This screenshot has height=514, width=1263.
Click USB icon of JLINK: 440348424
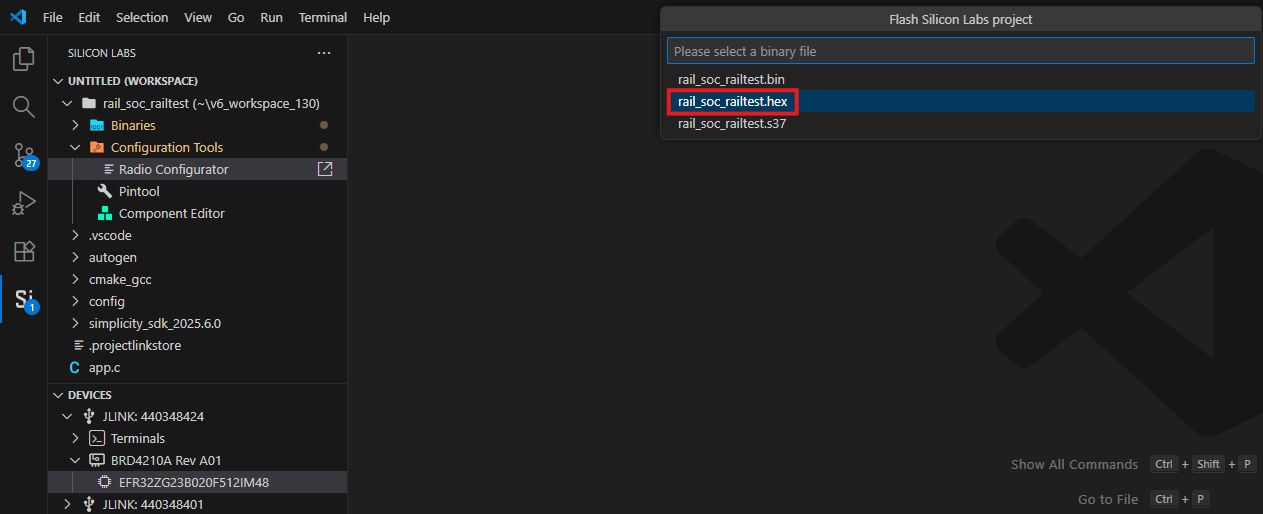coord(89,416)
